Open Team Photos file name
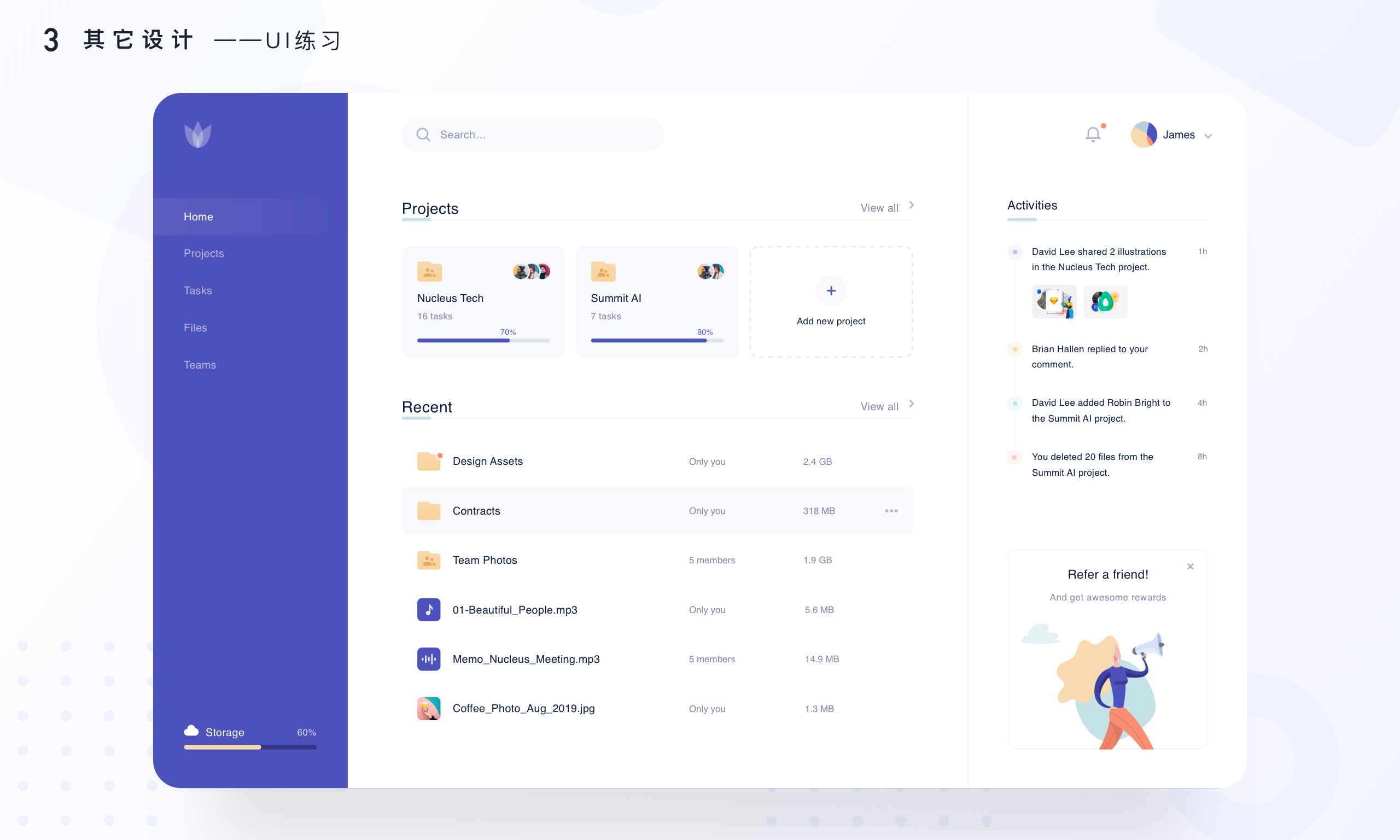 [485, 561]
